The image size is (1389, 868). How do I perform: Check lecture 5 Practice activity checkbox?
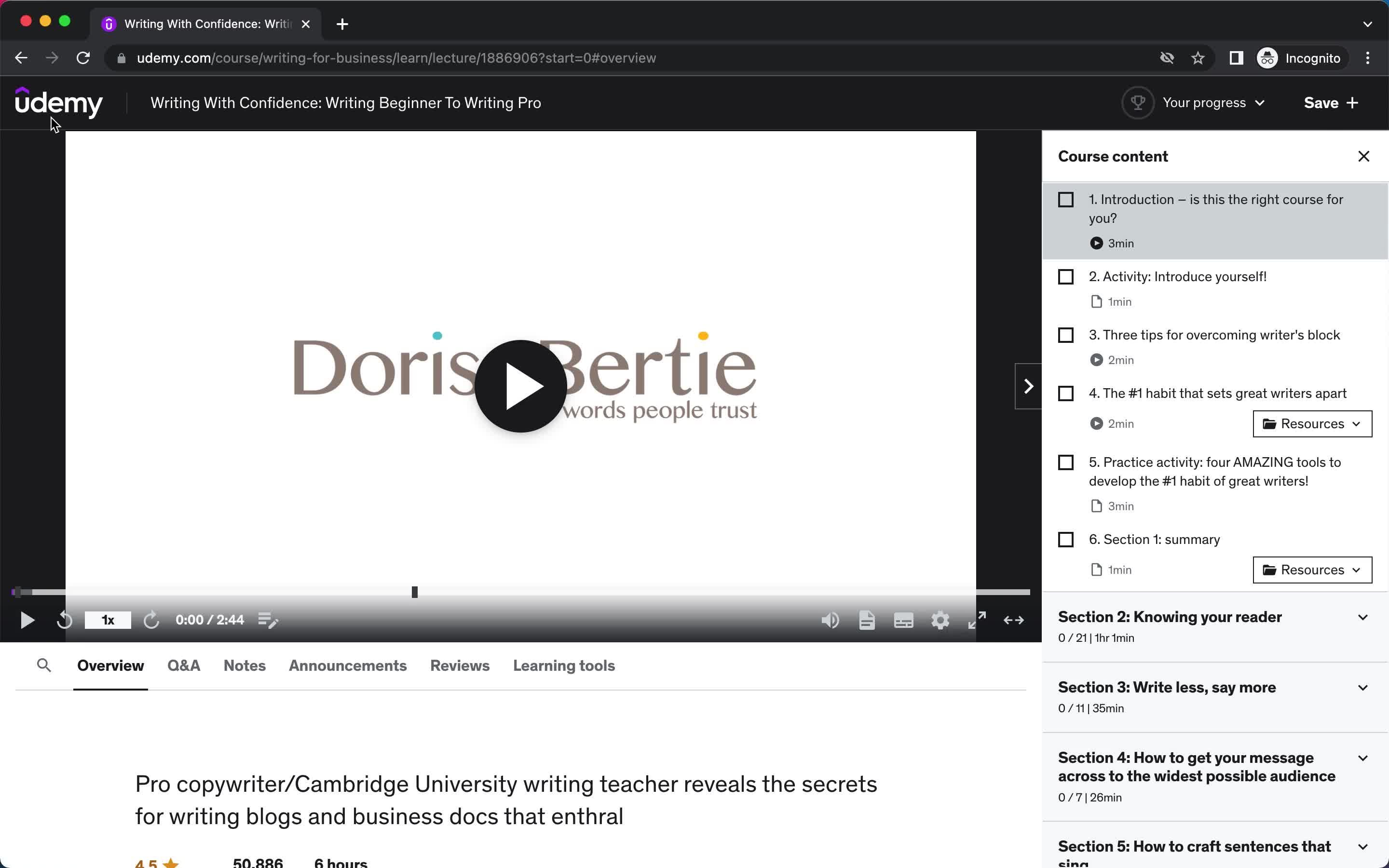(1065, 463)
